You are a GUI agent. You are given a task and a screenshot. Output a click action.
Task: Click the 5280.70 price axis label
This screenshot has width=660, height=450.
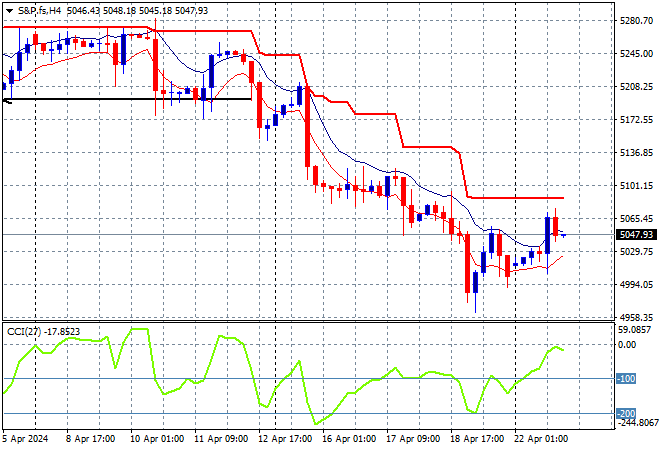point(636,20)
